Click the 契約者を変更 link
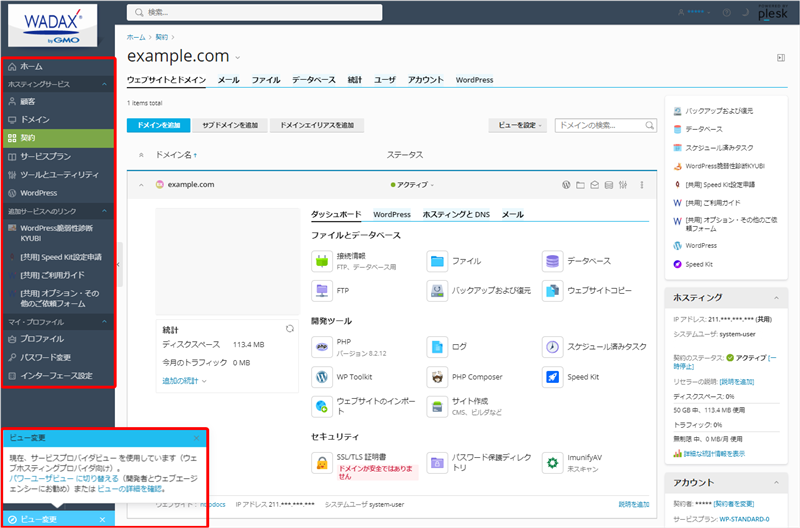Screen dimensions: 800x528 pyautogui.click(x=734, y=504)
